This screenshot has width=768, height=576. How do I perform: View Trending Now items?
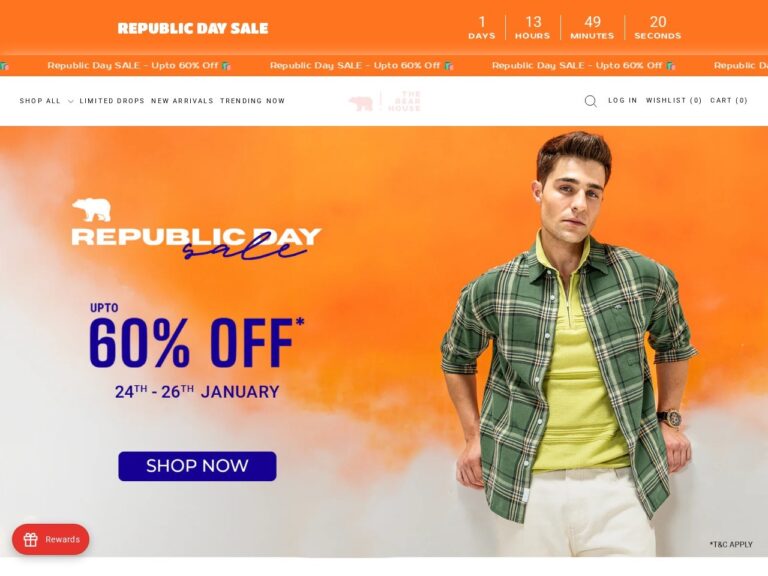click(252, 101)
